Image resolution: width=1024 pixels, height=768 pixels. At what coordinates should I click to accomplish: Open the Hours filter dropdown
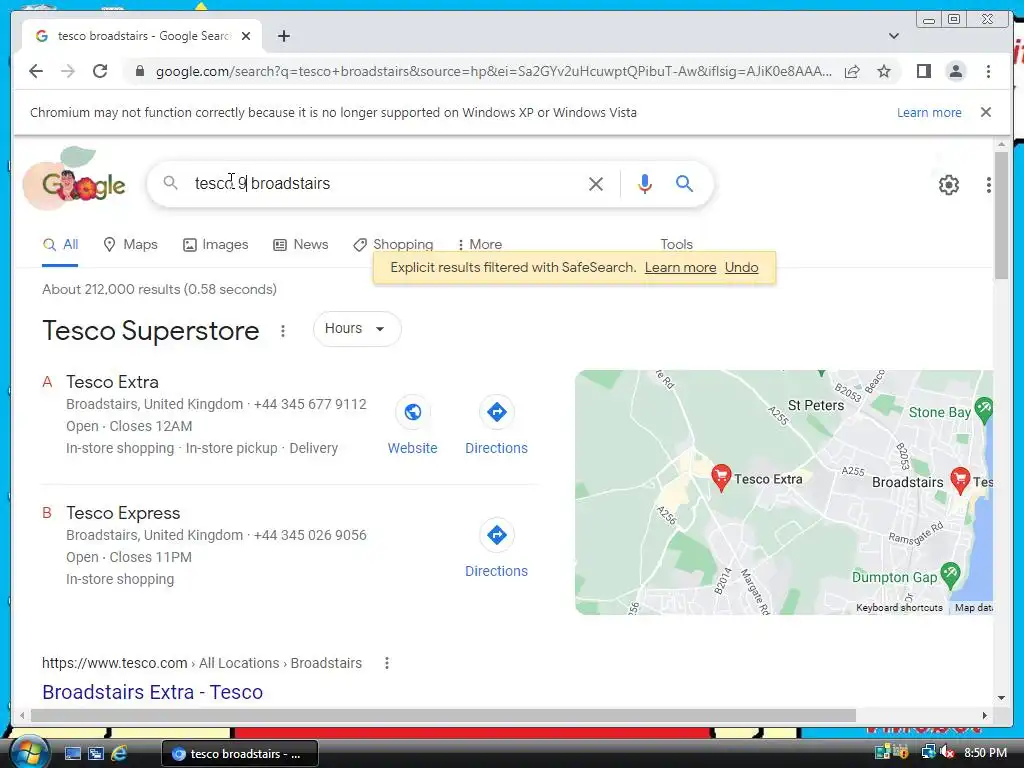click(x=357, y=328)
